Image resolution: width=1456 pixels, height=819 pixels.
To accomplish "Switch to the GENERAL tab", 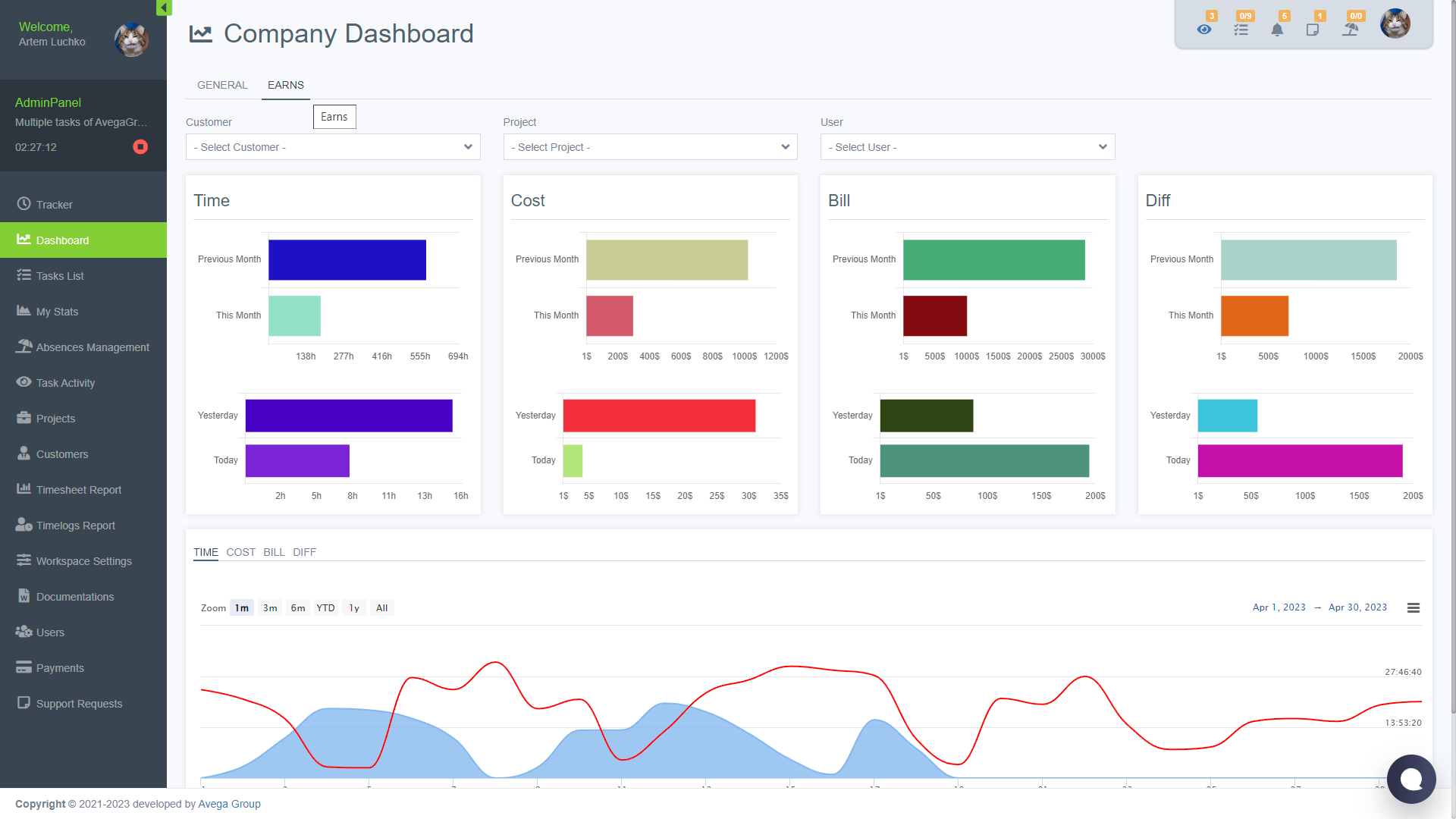I will coord(222,85).
